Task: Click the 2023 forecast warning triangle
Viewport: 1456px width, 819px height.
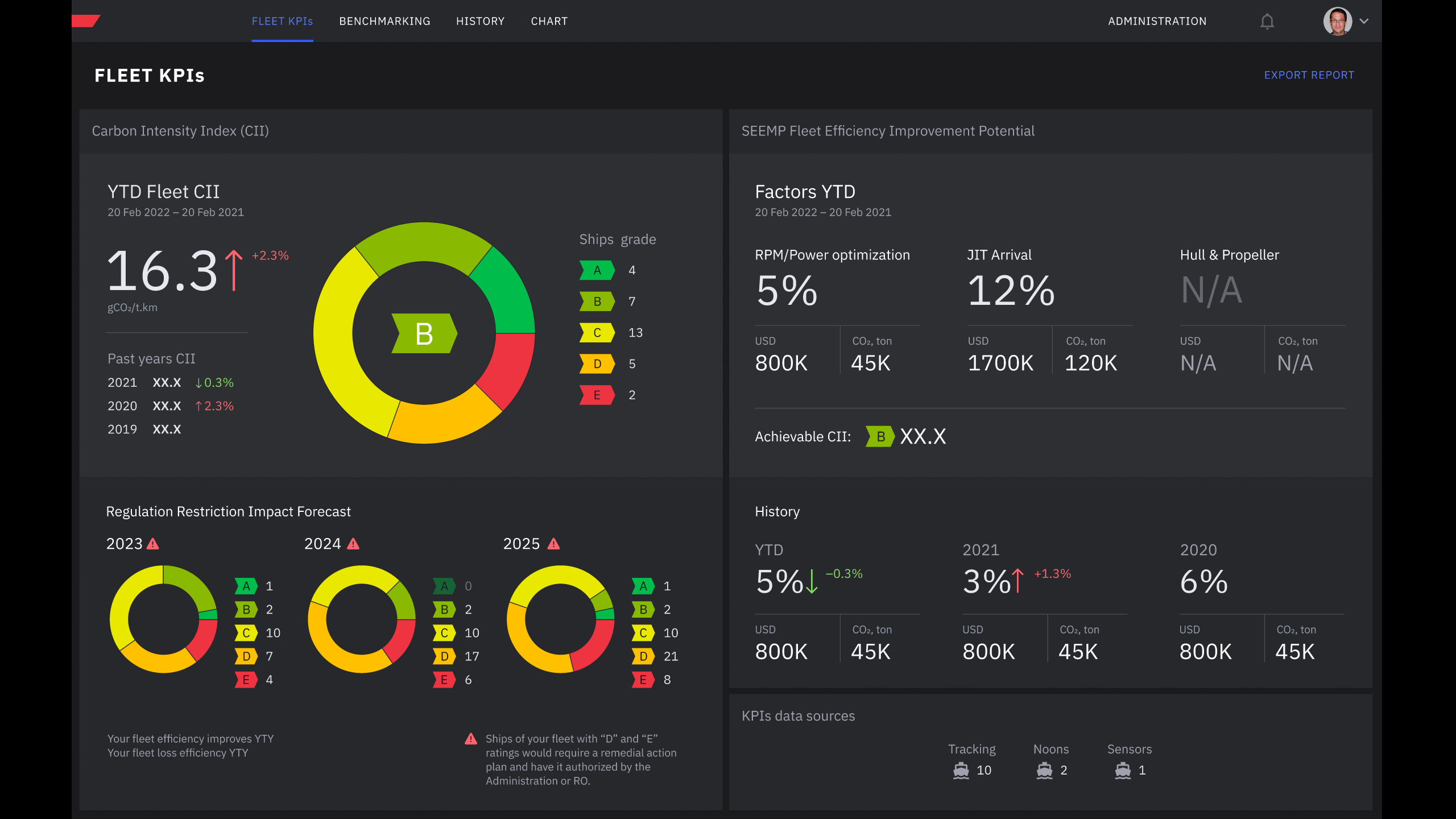Action: [153, 544]
